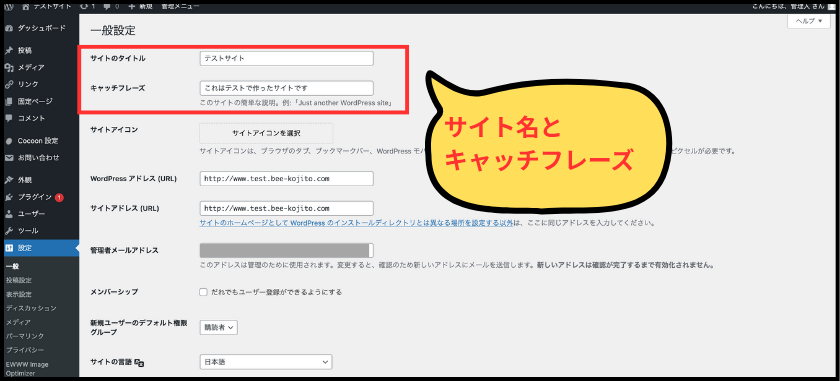This screenshot has width=840, height=381.
Task: Open the お問い合わせ envelope icon
Action: [9, 158]
